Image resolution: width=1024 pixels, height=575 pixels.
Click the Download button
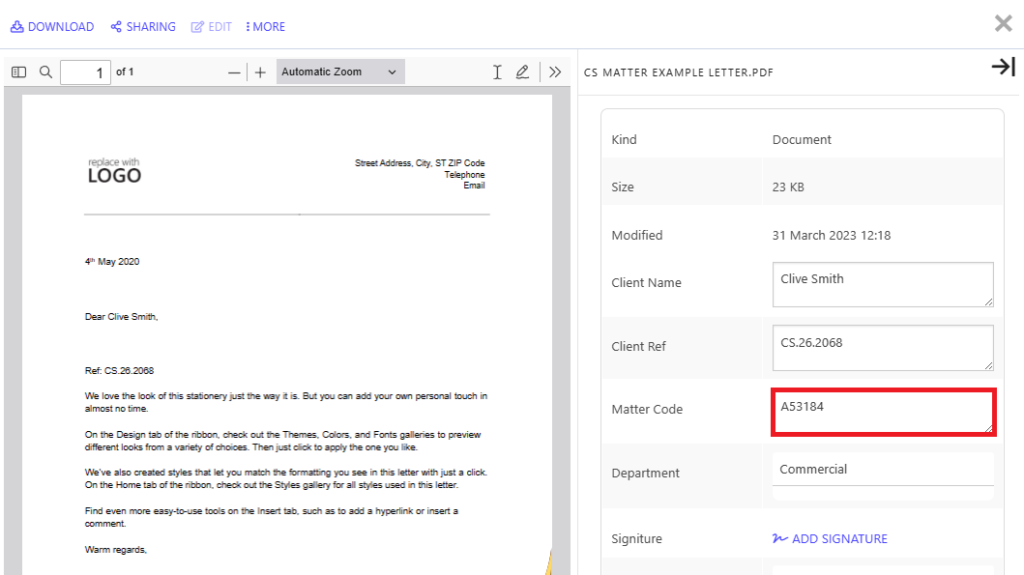click(x=52, y=27)
